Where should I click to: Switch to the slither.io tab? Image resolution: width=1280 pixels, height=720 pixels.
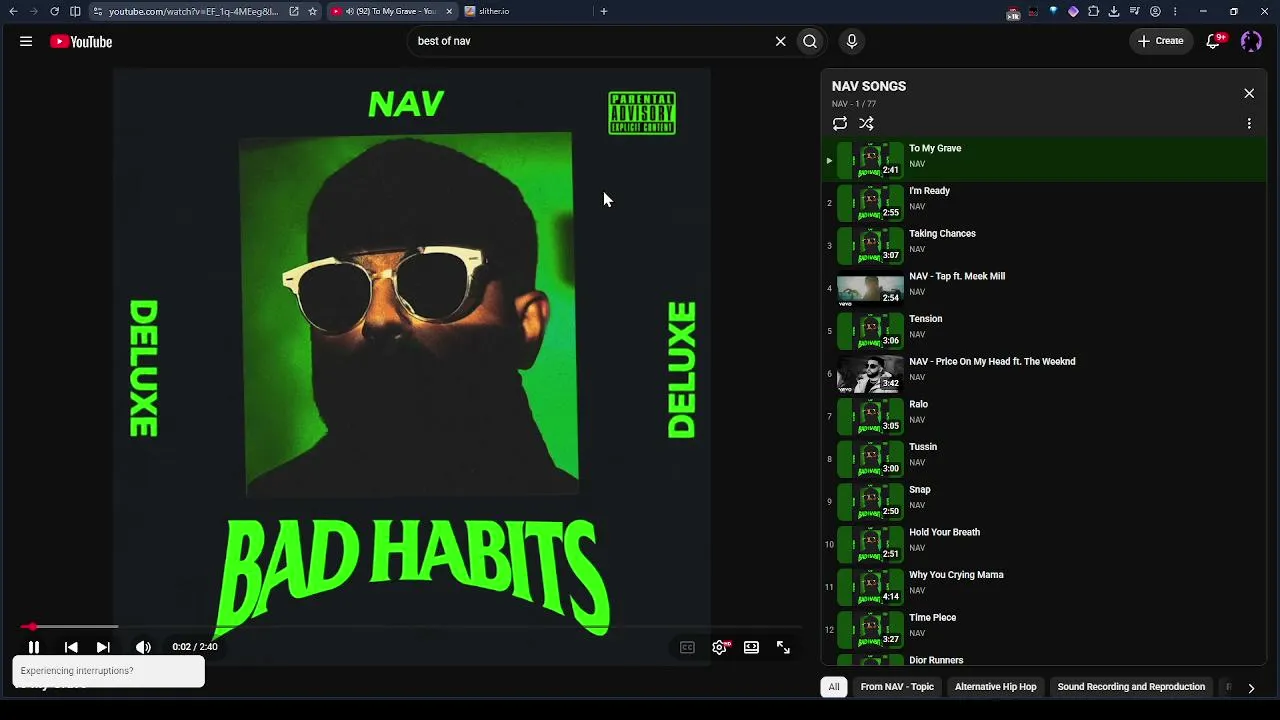tap(525, 11)
